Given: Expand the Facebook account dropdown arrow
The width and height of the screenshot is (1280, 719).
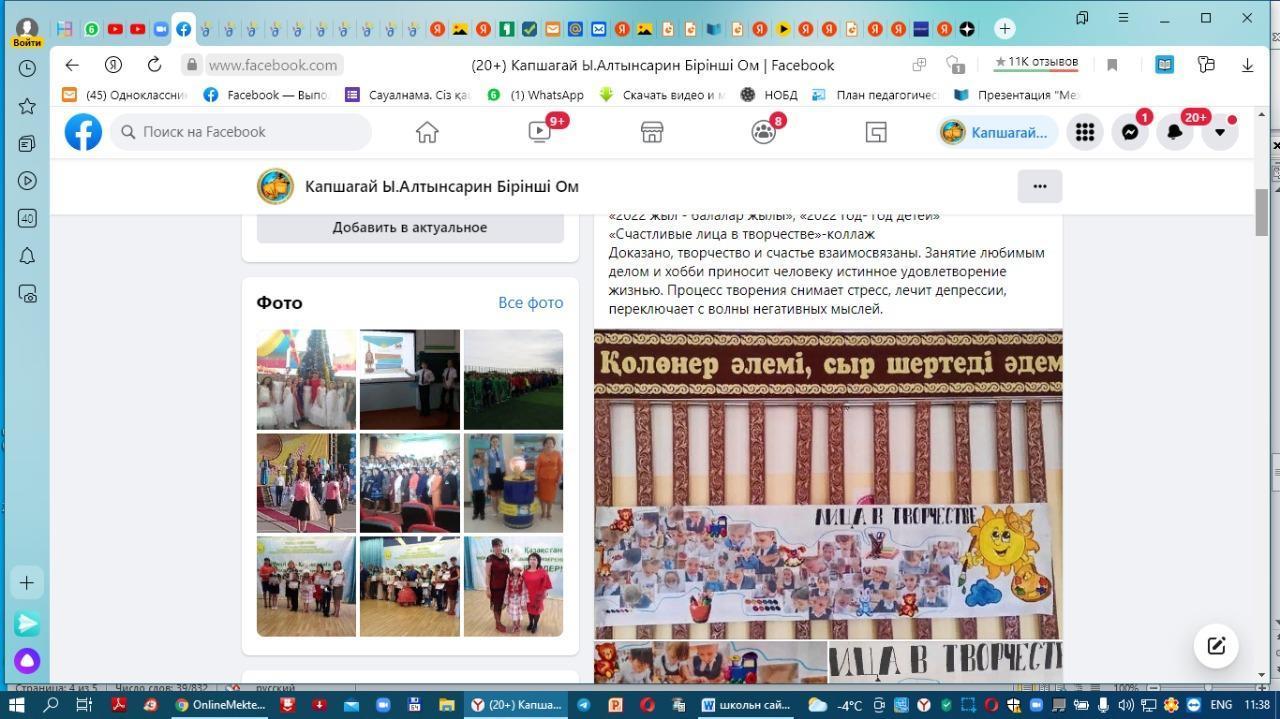Looking at the screenshot, I should coord(1220,132).
